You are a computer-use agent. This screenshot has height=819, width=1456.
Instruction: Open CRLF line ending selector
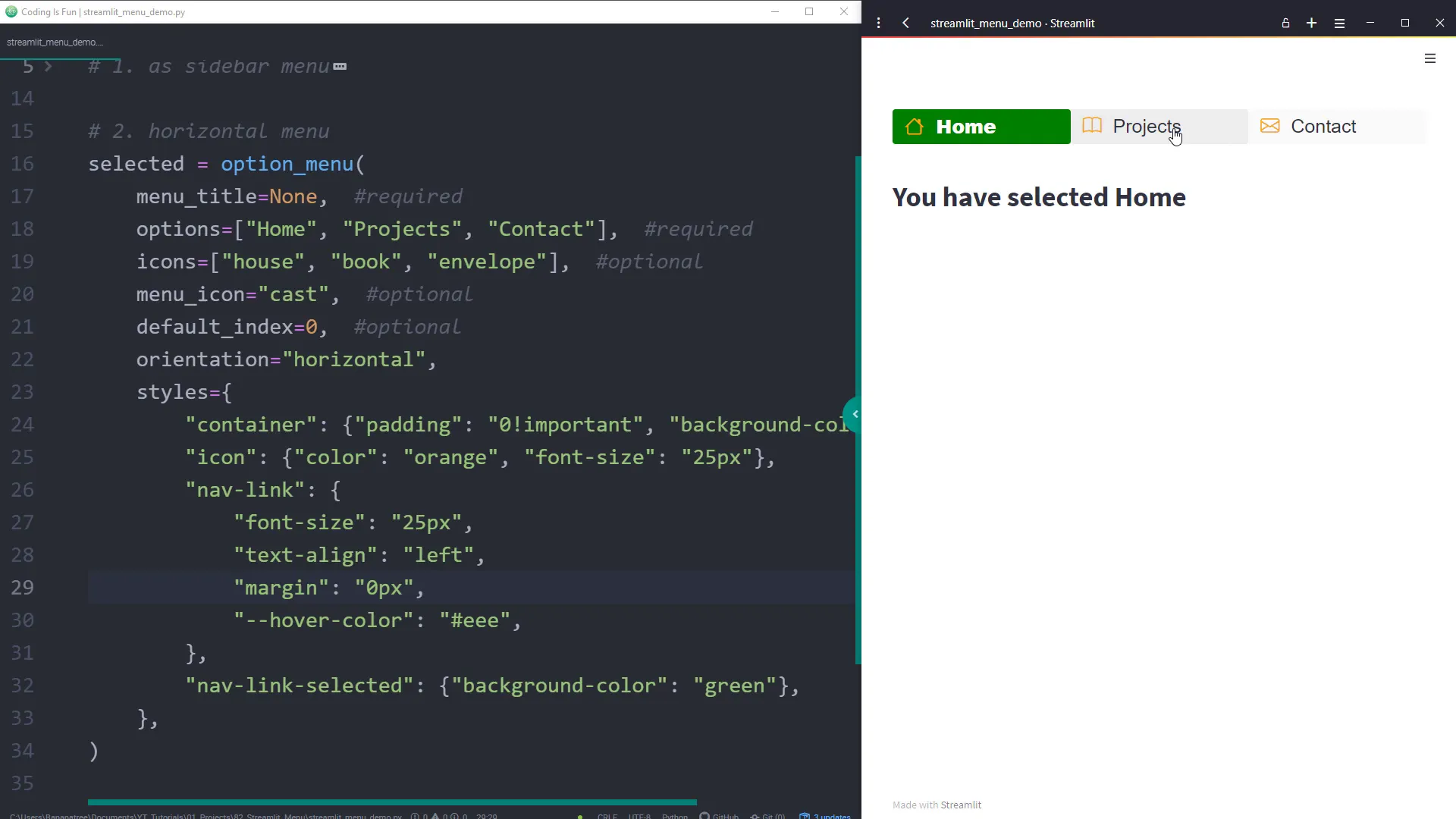607,816
